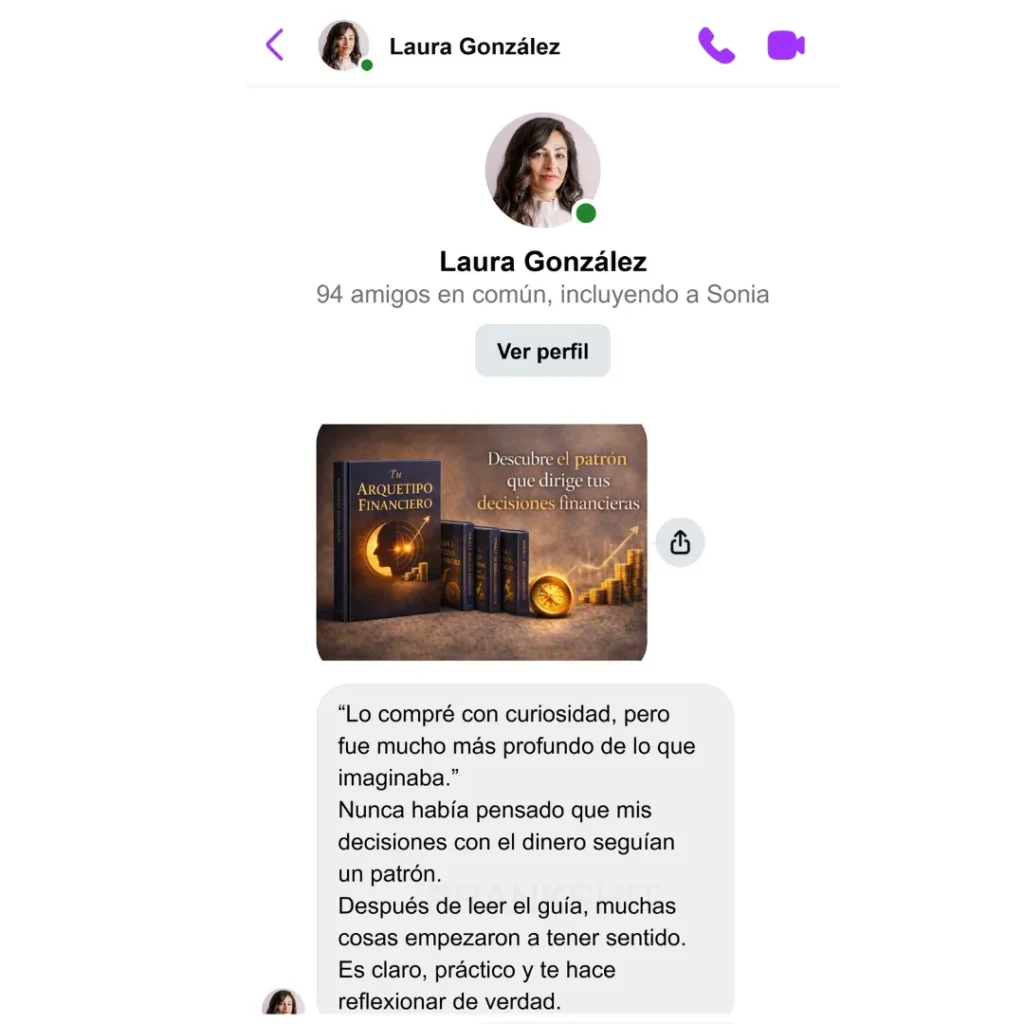This screenshot has width=1024, height=1024.
Task: Click the Descubre el patrón headline text
Action: (x=559, y=481)
